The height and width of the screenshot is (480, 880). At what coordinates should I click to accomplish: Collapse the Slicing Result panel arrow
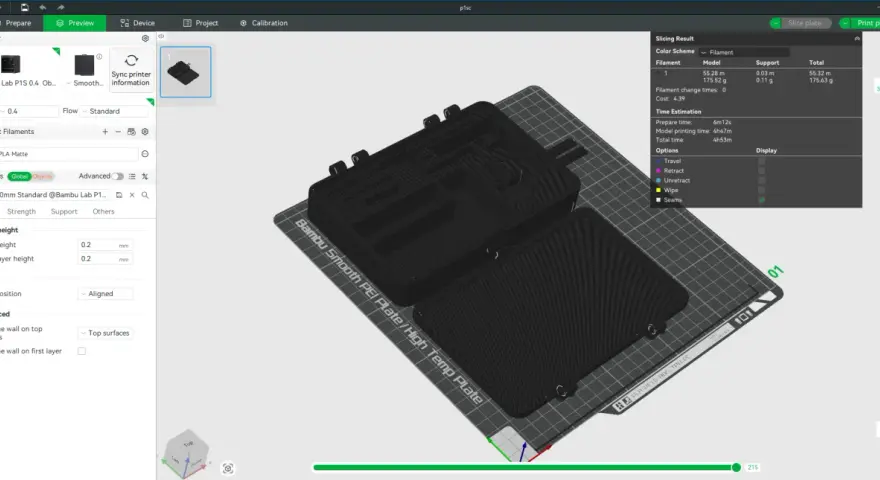point(856,39)
